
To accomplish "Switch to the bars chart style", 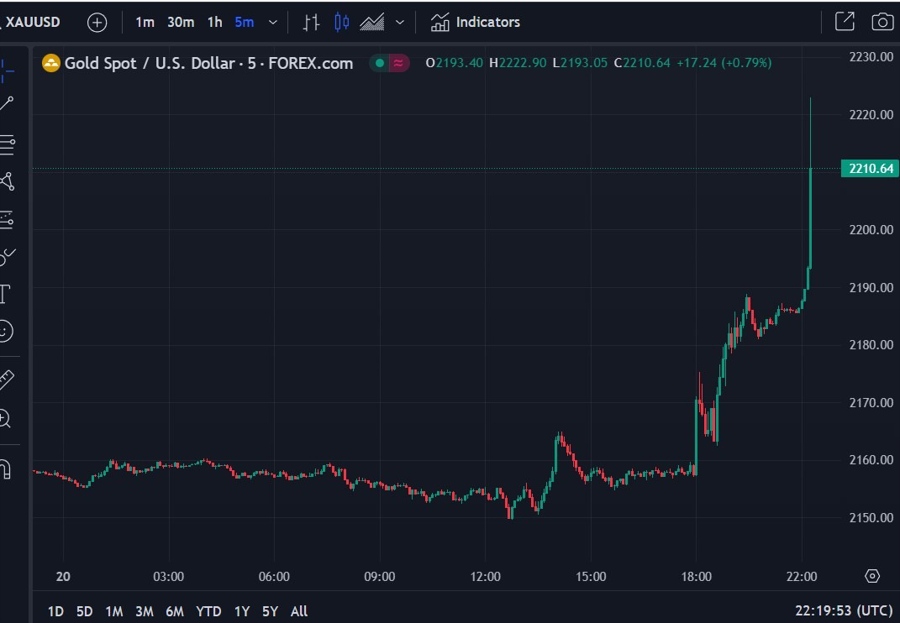I will (311, 22).
